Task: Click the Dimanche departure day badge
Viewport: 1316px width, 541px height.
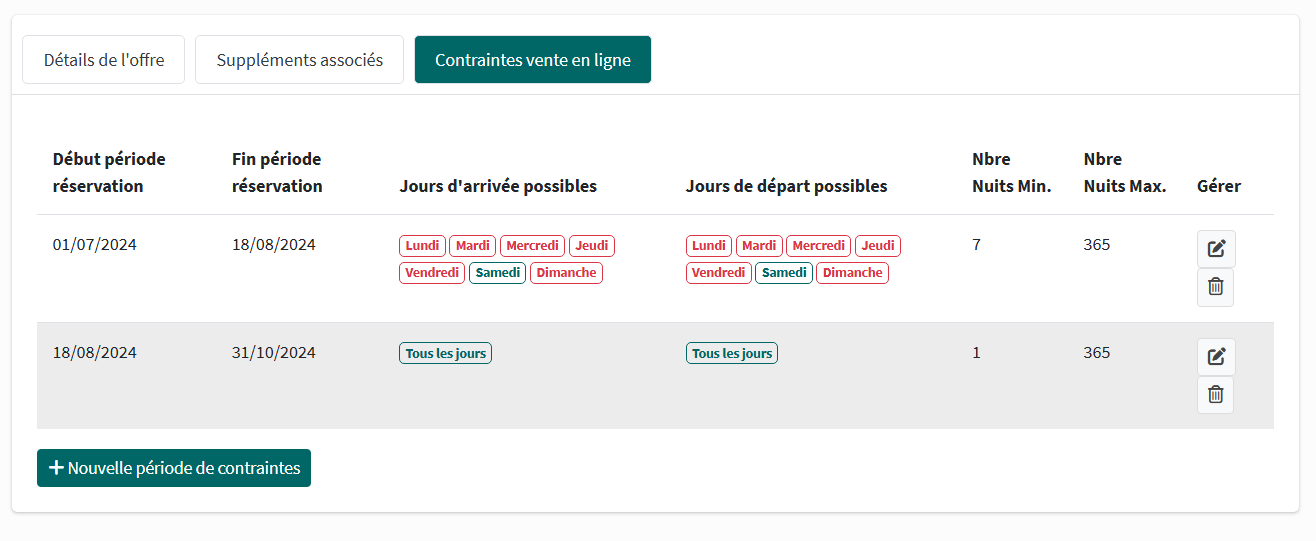Action: coord(852,273)
